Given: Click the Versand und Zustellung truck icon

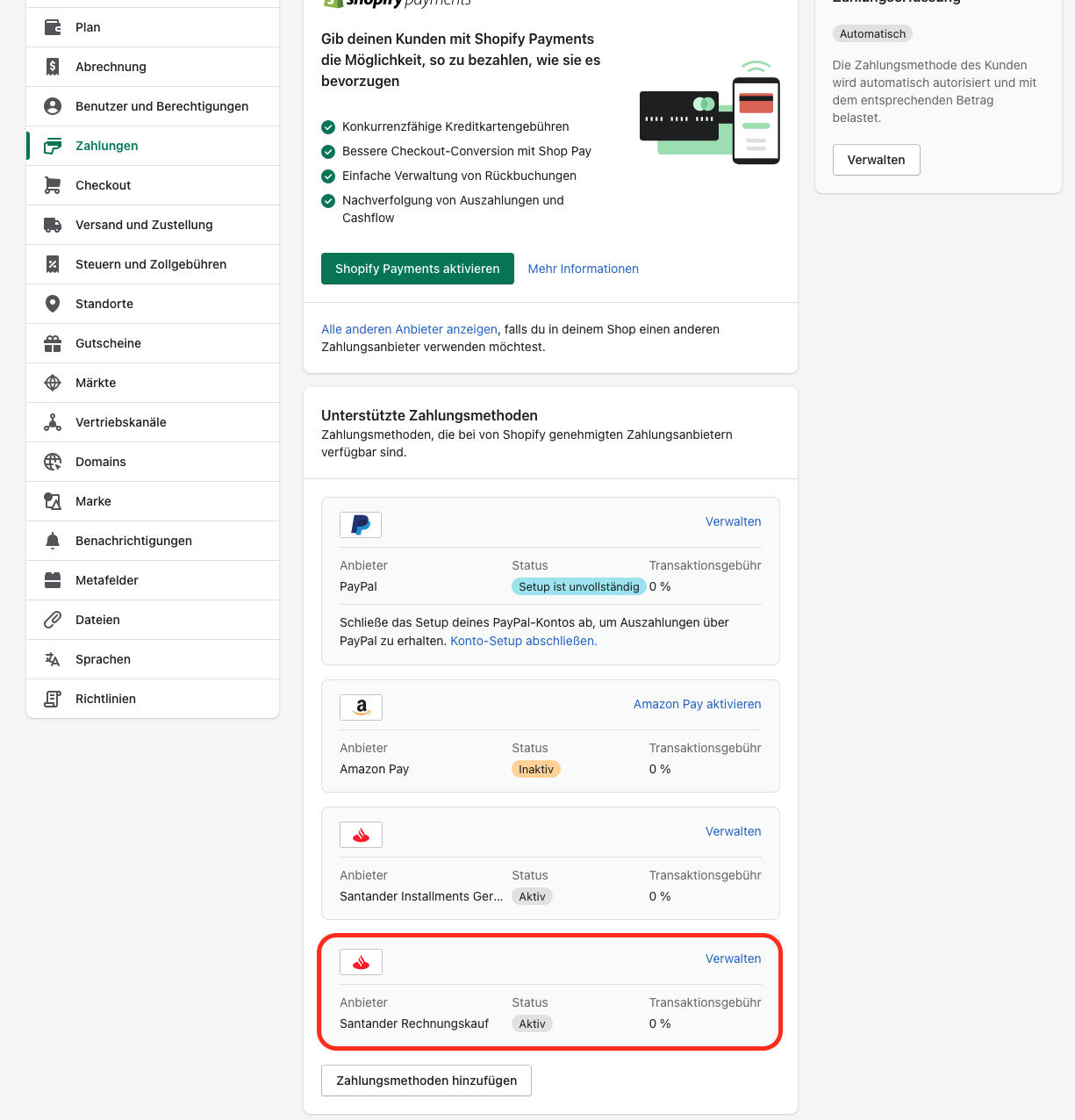Looking at the screenshot, I should (53, 225).
